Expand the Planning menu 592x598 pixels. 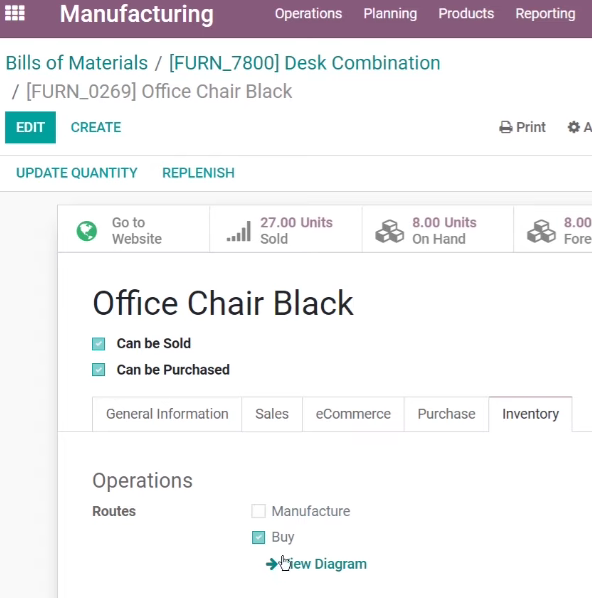point(390,14)
